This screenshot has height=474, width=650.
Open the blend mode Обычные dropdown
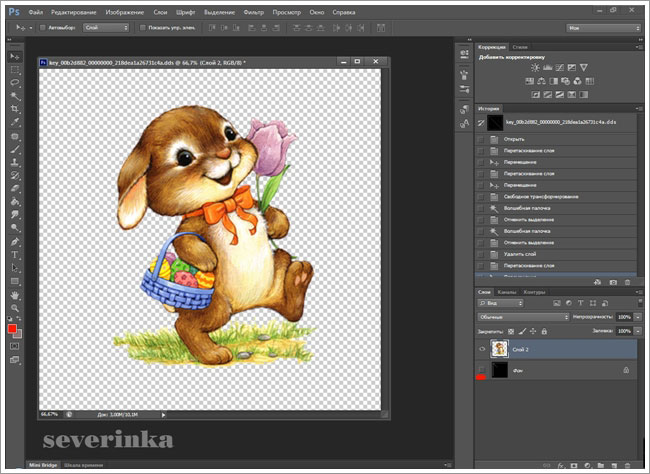point(522,316)
